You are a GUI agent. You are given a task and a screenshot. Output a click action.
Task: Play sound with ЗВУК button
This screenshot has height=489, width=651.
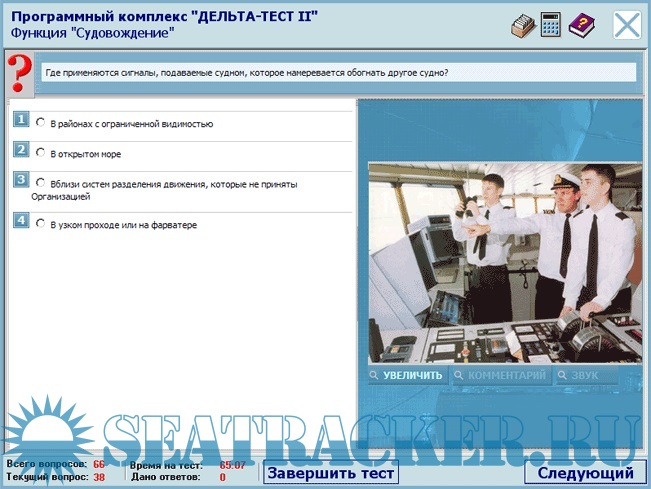coord(586,376)
